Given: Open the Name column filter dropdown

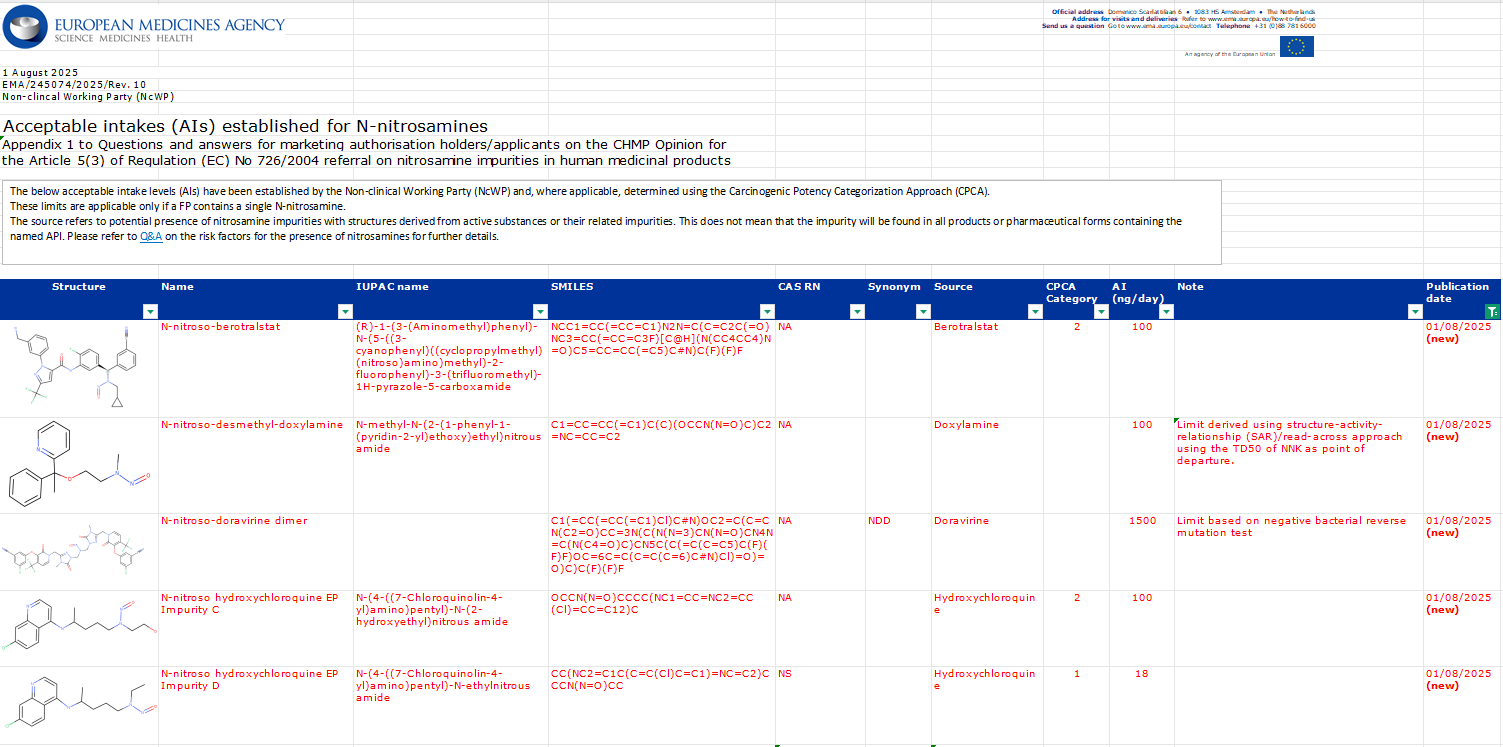Looking at the screenshot, I should point(346,311).
